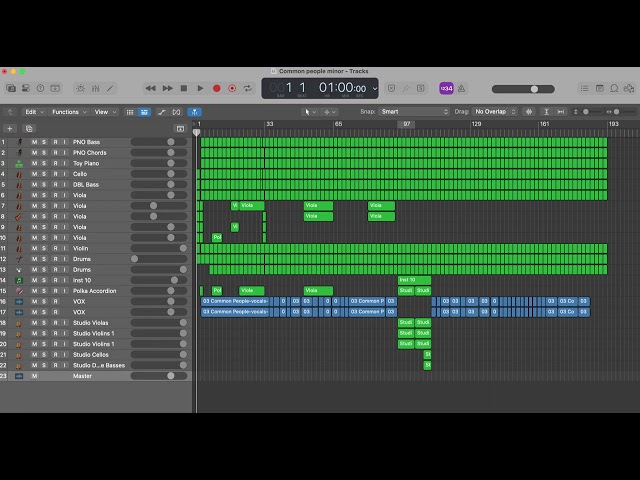Image resolution: width=640 pixels, height=480 pixels.
Task: Click VOX track 16 audio icon
Action: [19, 302]
